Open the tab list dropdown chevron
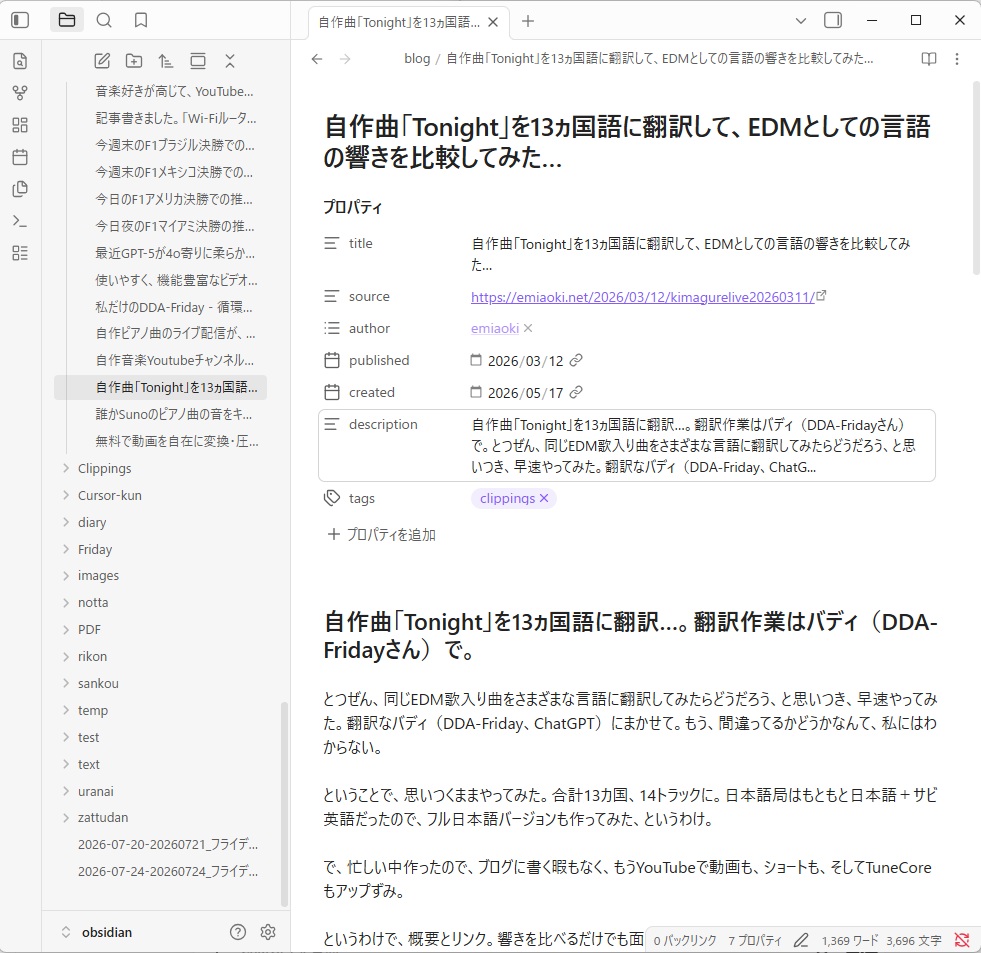 pos(800,21)
